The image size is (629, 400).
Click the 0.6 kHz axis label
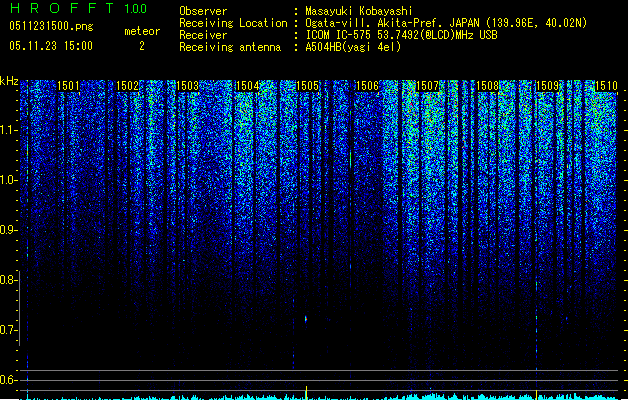coord(9,380)
